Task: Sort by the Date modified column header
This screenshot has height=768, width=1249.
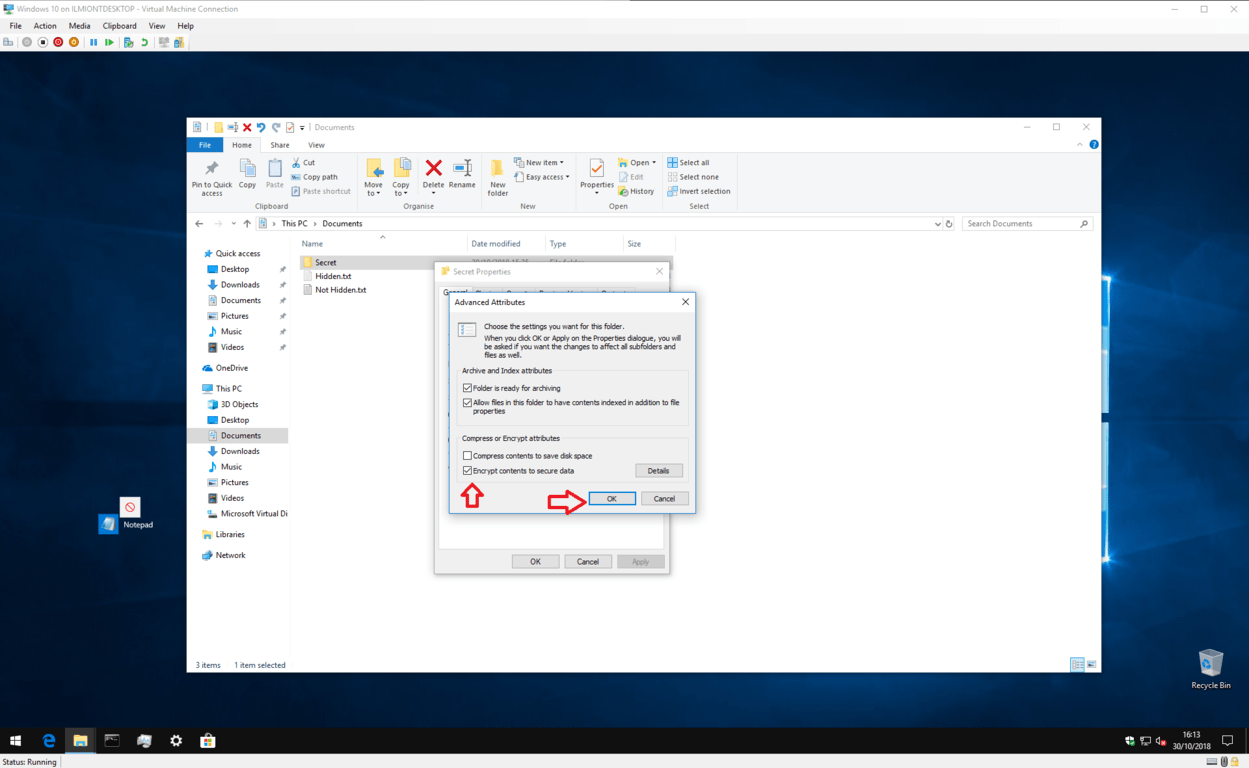Action: tap(496, 244)
